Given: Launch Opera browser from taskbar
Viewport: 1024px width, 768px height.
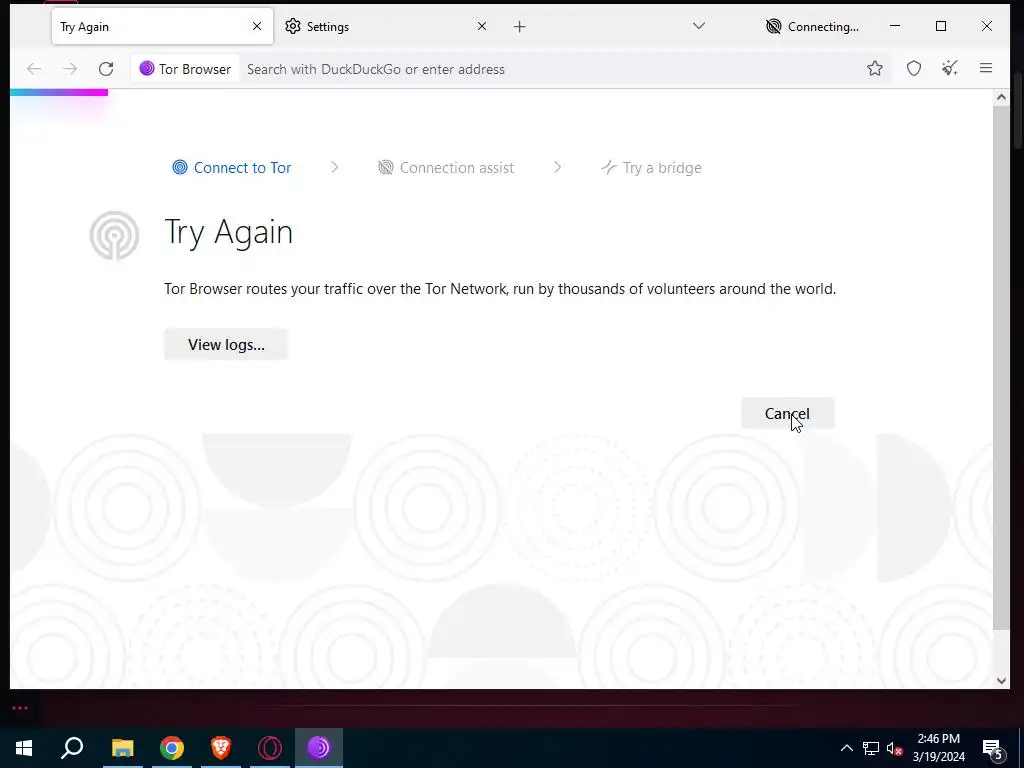Looking at the screenshot, I should pos(270,748).
